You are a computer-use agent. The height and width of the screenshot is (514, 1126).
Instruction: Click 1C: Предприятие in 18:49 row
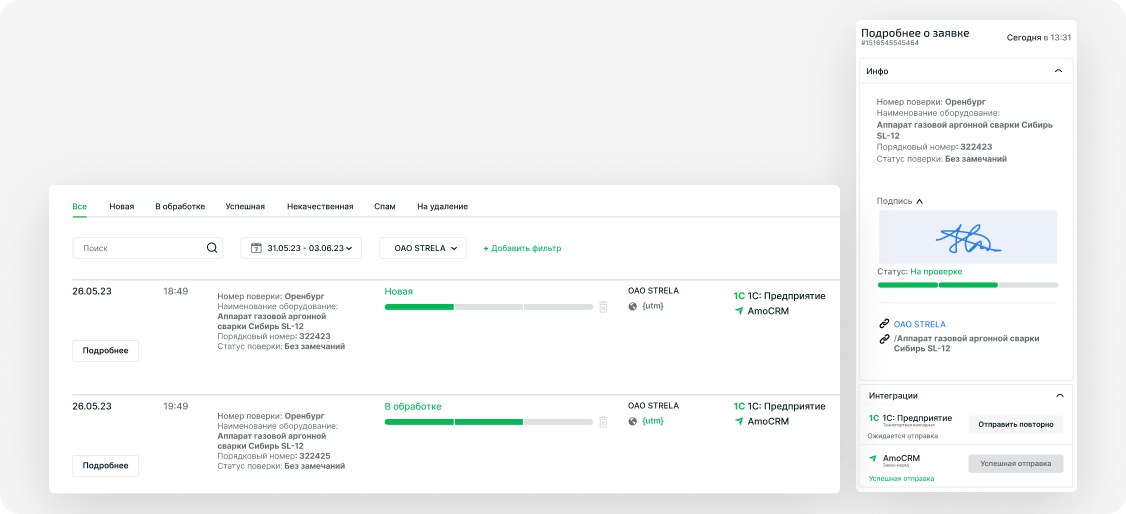coord(786,296)
